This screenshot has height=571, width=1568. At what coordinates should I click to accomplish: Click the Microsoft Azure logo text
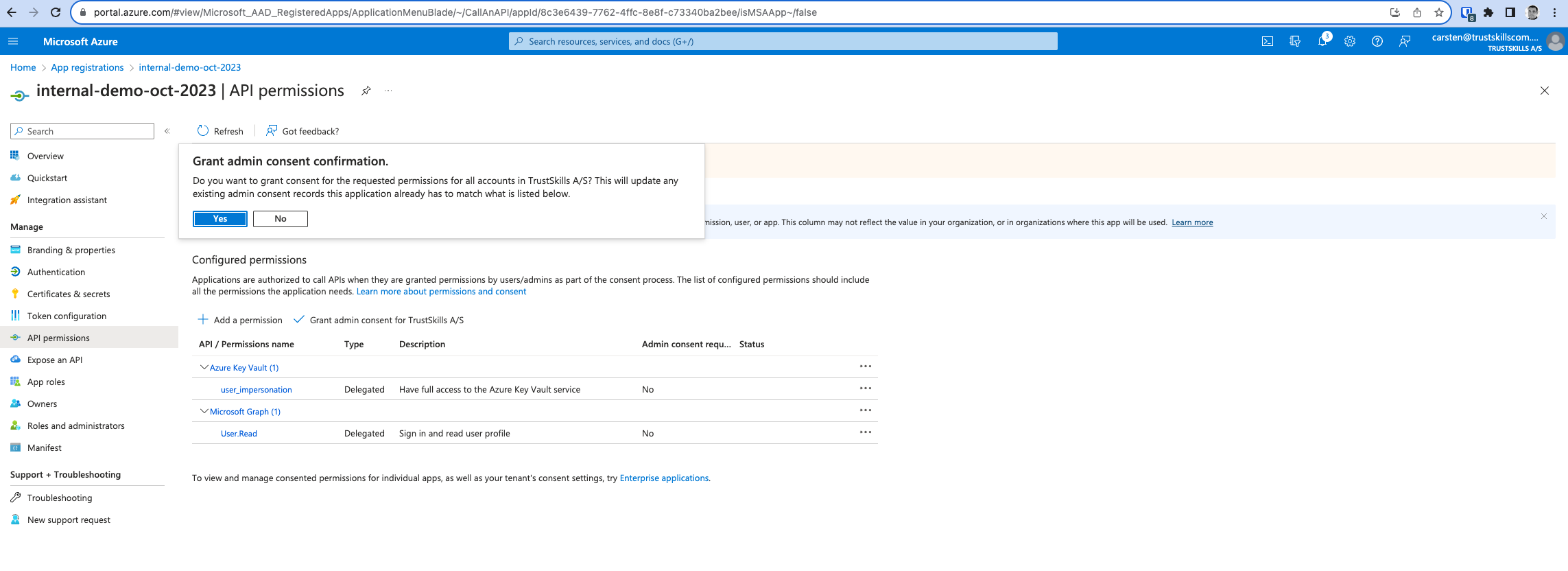point(80,41)
